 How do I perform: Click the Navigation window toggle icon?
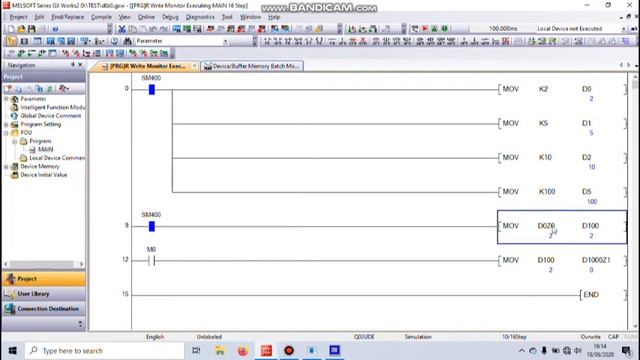(x=11, y=41)
